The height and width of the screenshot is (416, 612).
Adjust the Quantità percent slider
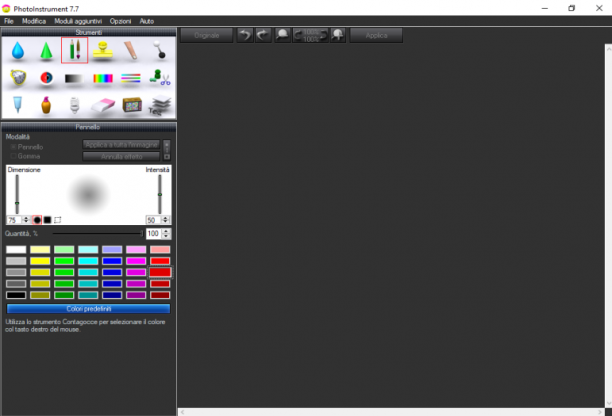98,233
